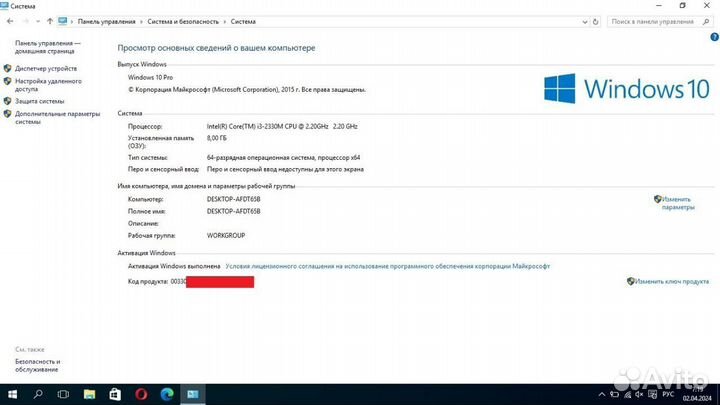Open the Microsoft license terms link
720x405 pixels.
click(x=388, y=266)
